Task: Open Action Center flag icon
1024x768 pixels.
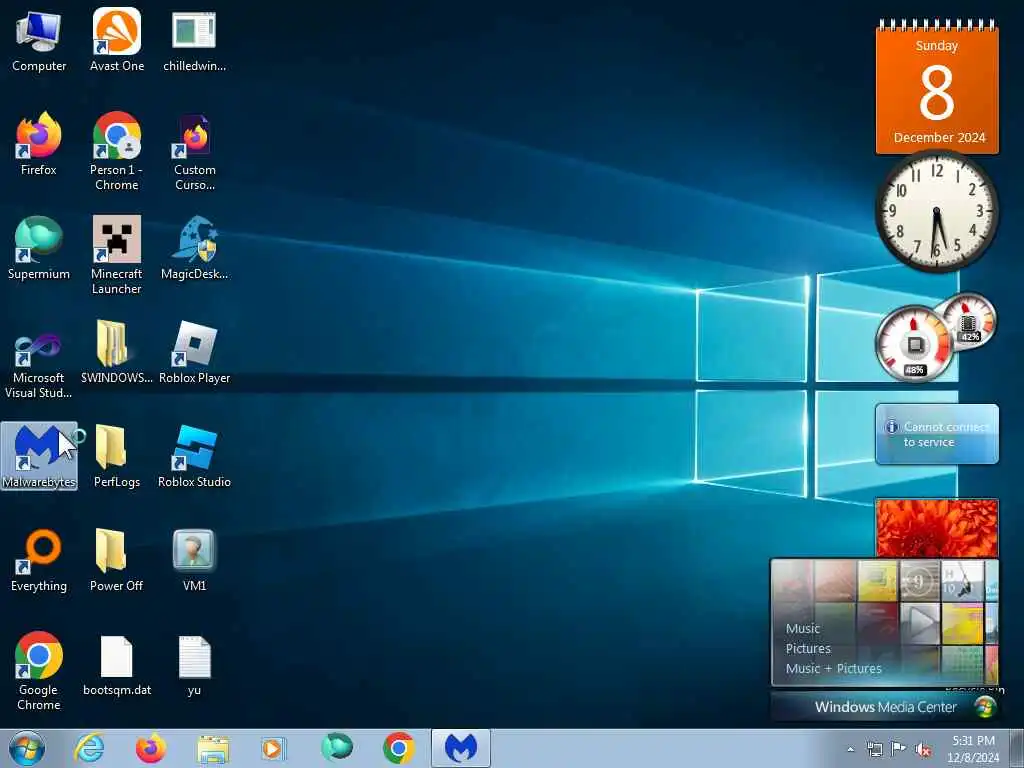Action: tap(898, 749)
